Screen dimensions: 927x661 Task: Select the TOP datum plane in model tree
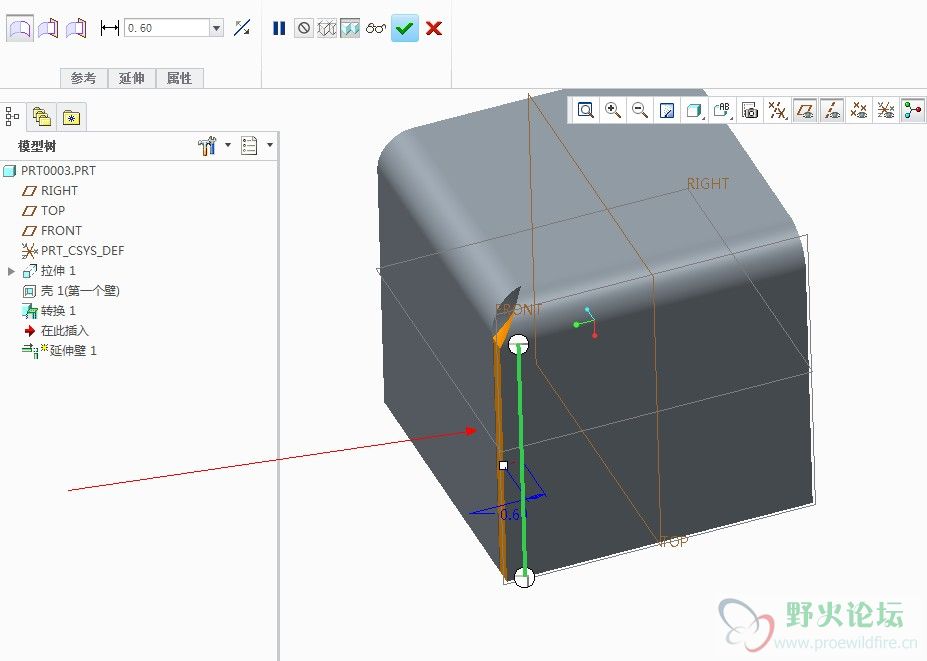coord(43,211)
